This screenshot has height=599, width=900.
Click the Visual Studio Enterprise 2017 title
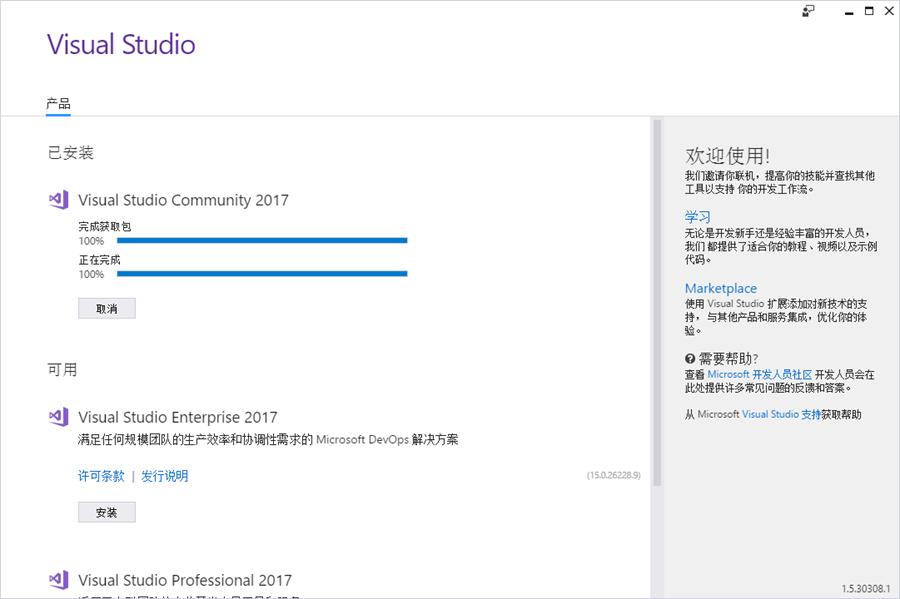click(177, 417)
